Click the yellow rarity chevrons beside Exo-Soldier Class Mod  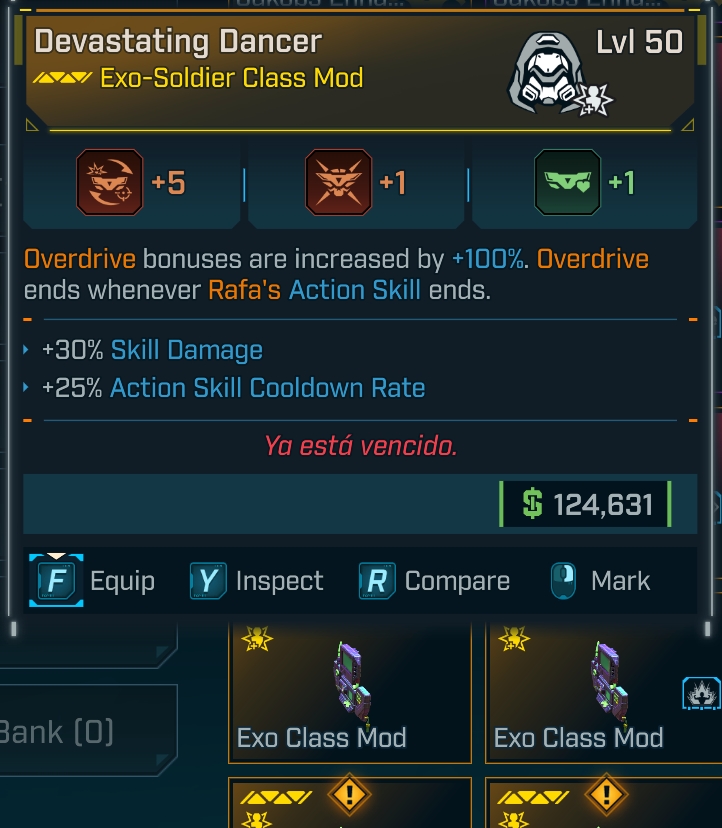tap(62, 78)
